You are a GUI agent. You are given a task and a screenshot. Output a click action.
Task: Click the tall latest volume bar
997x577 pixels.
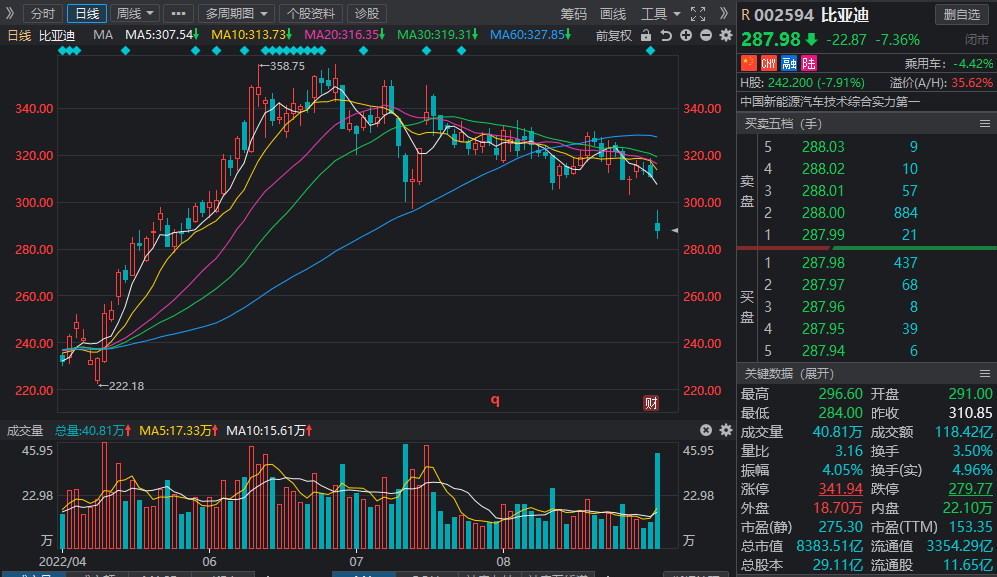click(x=657, y=501)
